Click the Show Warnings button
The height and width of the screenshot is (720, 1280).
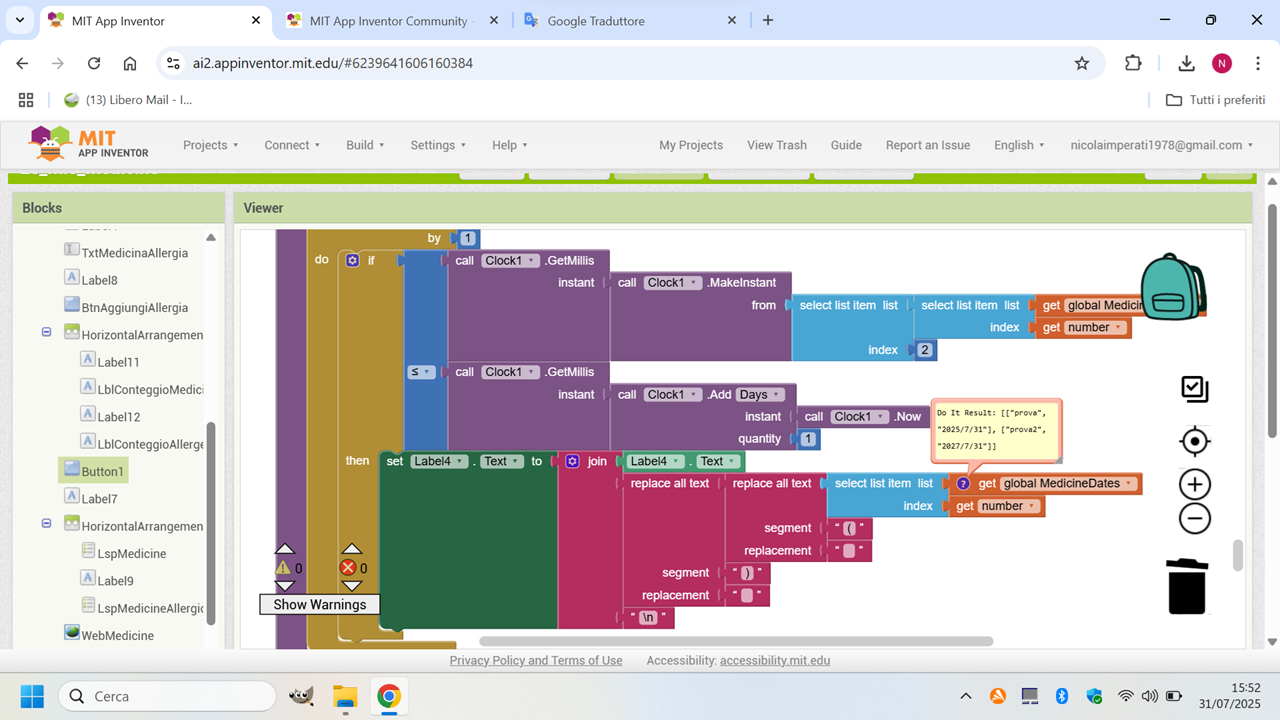[319, 604]
